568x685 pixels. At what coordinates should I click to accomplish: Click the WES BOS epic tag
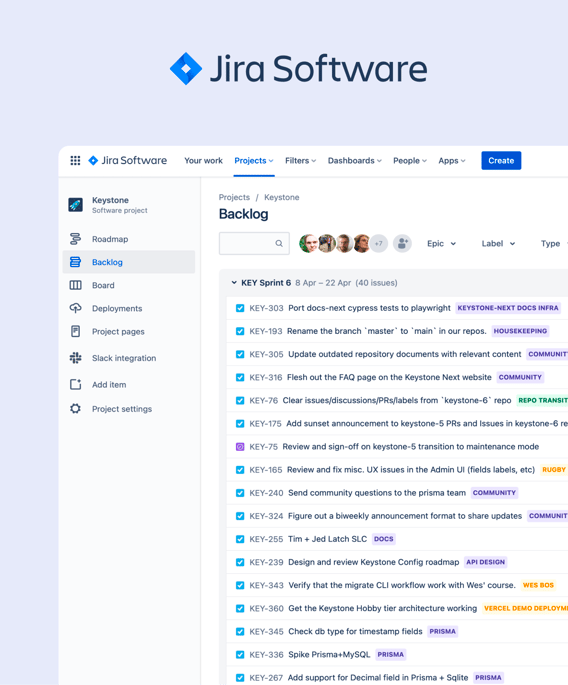[x=538, y=585]
